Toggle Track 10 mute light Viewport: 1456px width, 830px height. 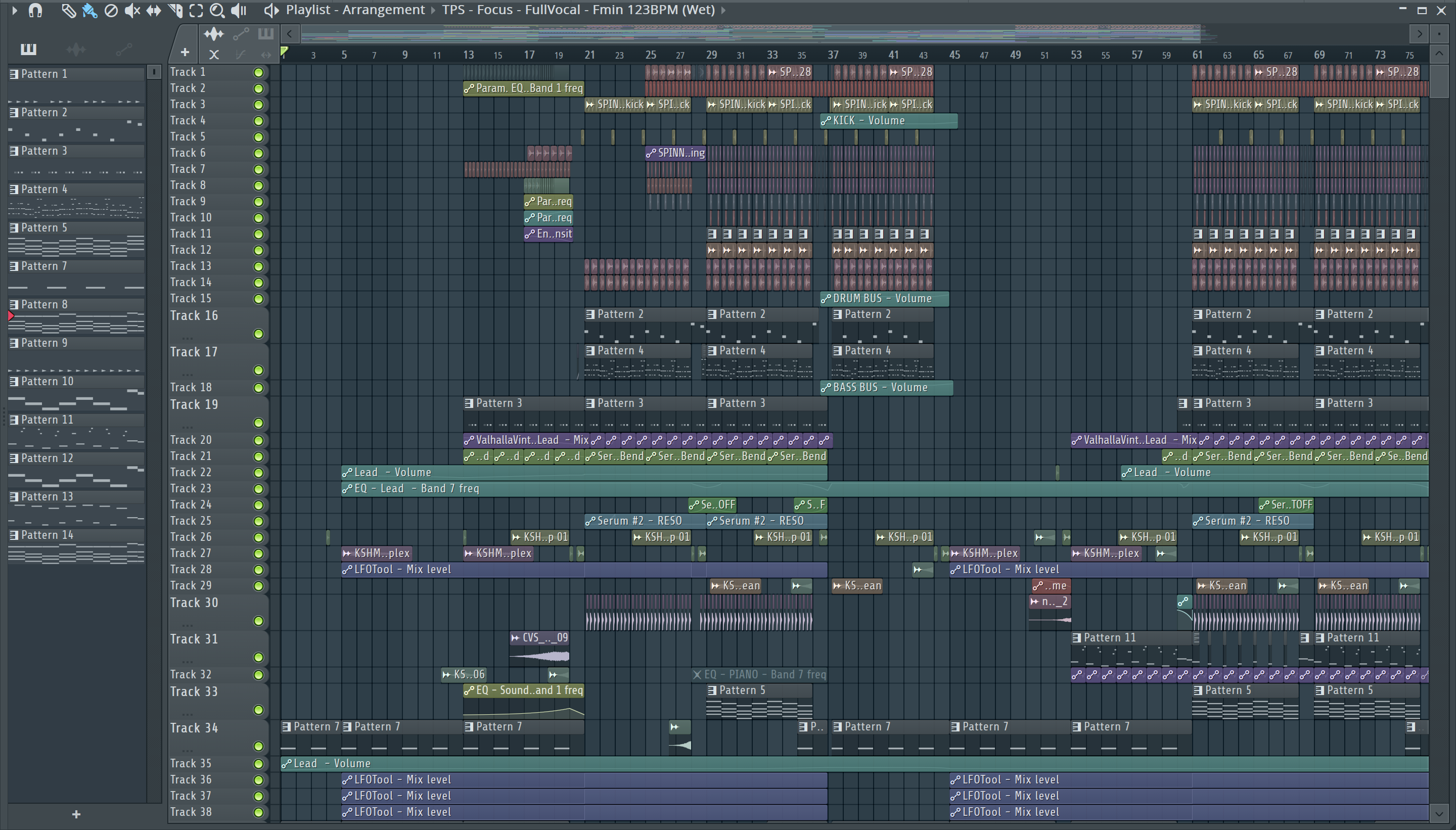258,218
